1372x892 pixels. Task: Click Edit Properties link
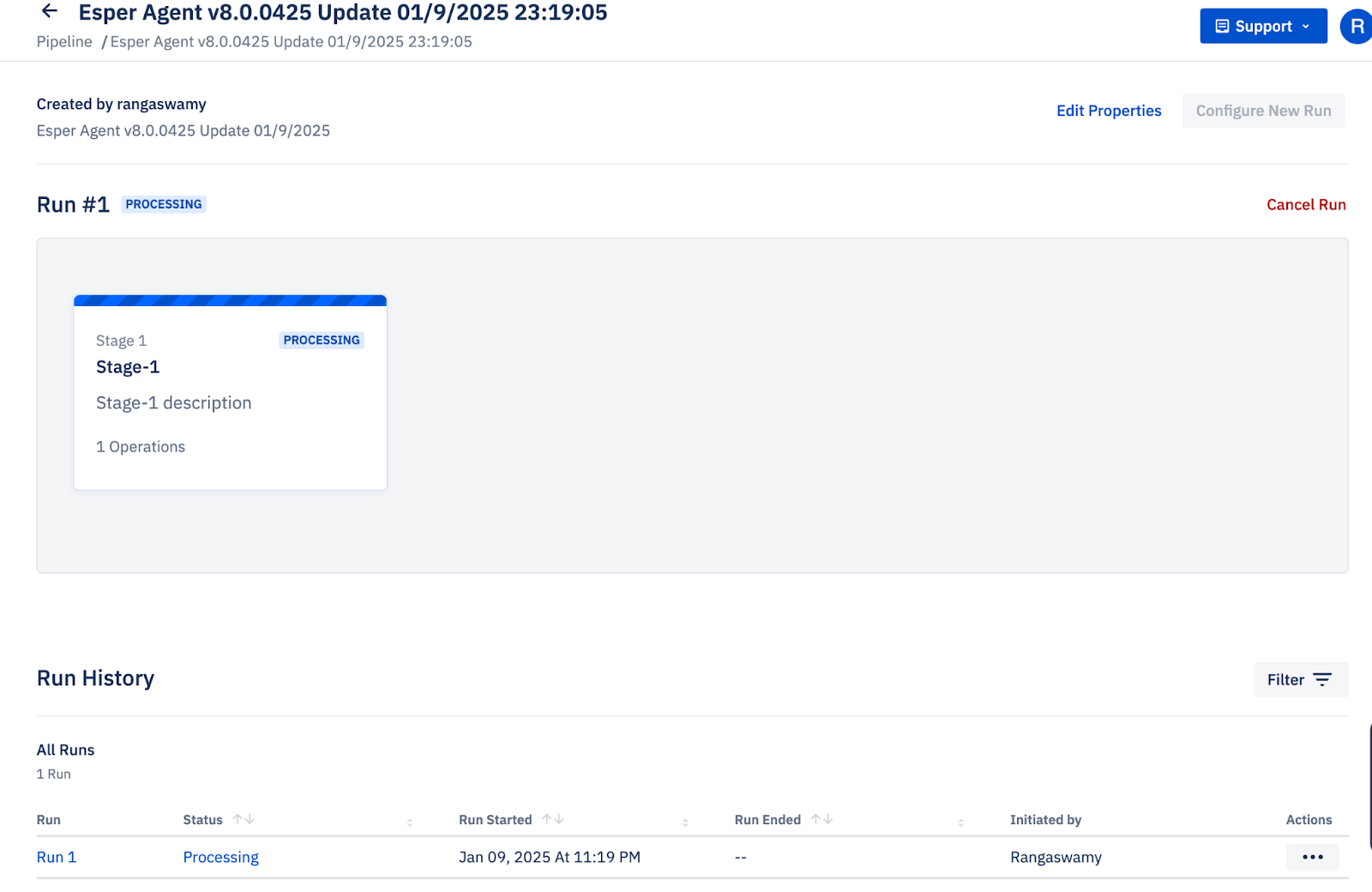[1109, 111]
